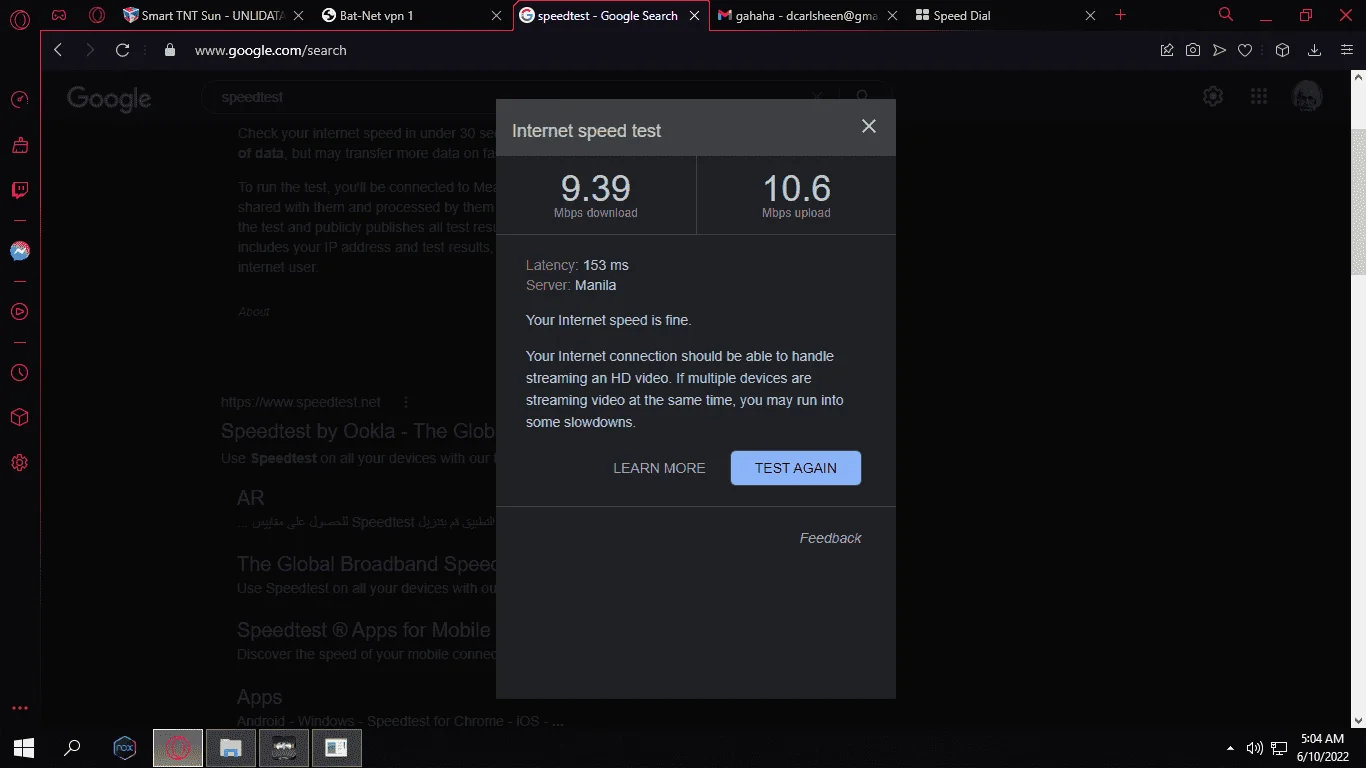Close the Smart TNT Sun tab
The height and width of the screenshot is (768, 1366).
298,15
